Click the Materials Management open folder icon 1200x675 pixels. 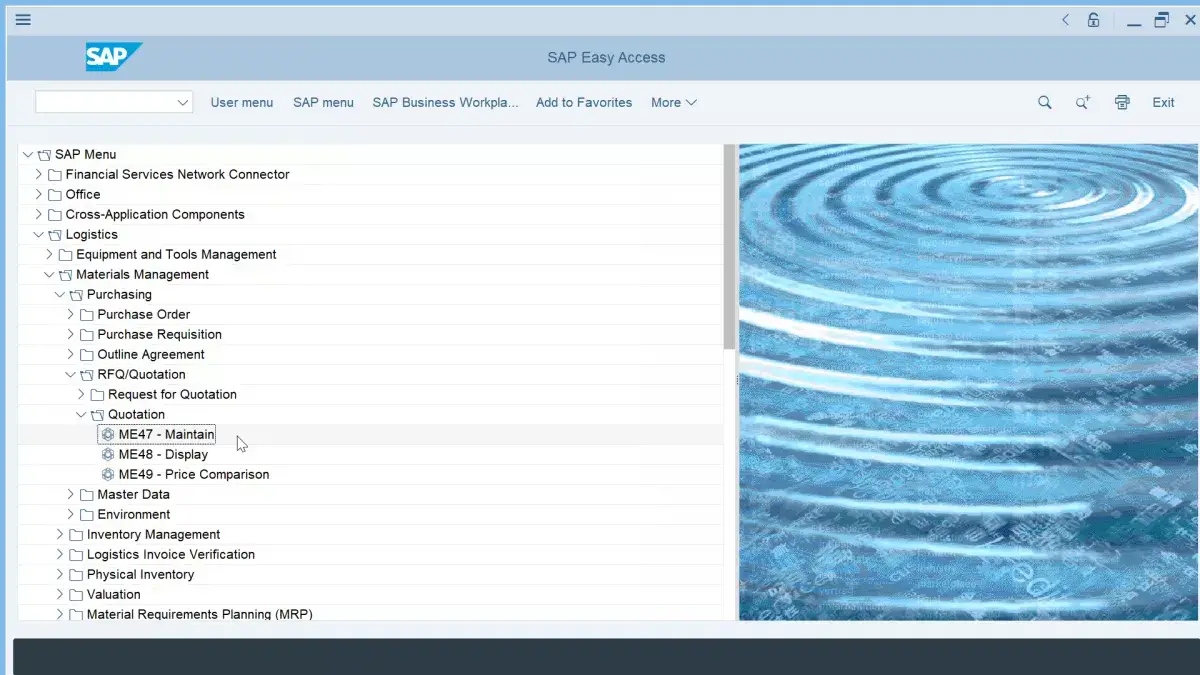[x=65, y=274]
